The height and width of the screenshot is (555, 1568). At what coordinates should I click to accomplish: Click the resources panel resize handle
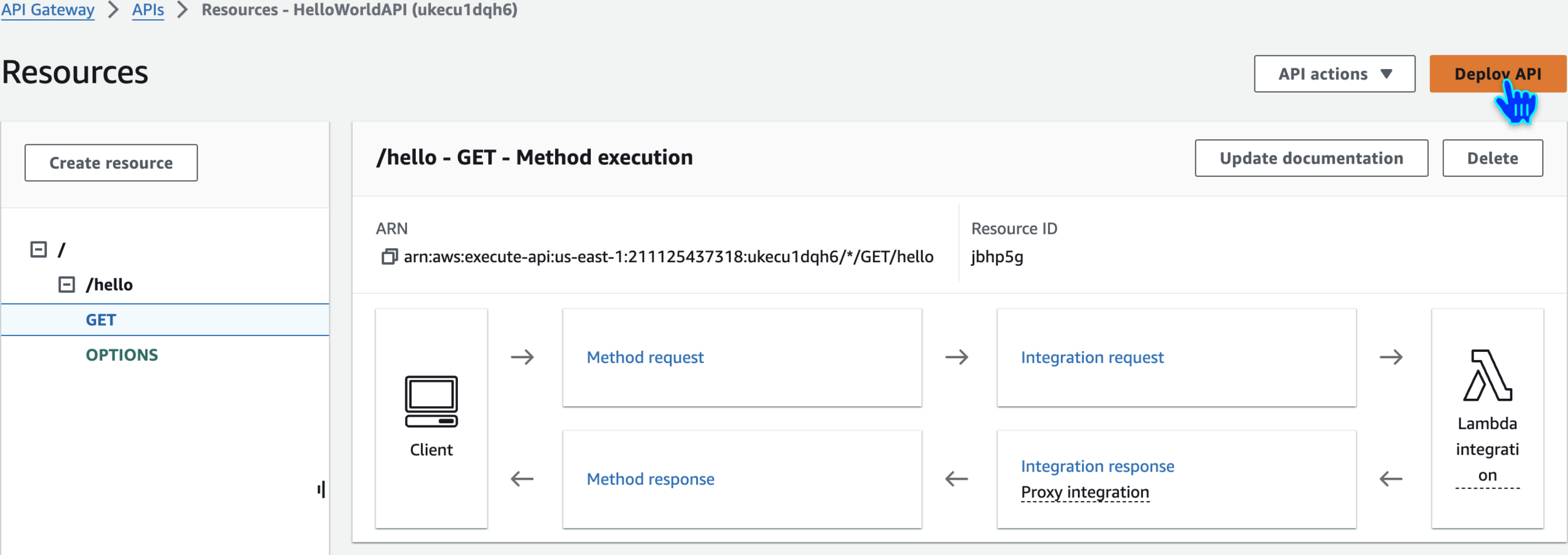[x=321, y=489]
